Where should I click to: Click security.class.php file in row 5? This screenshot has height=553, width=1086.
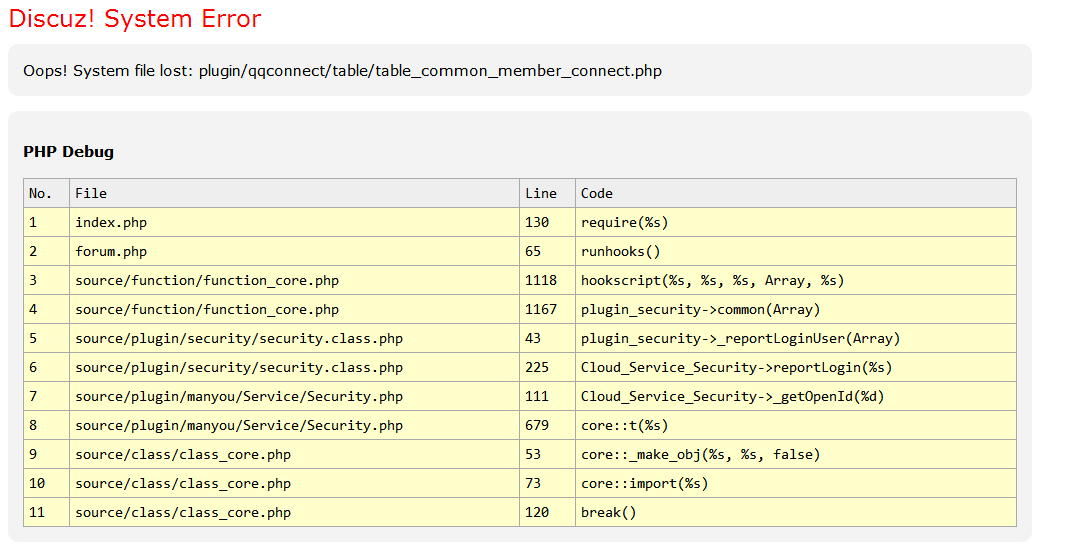coord(294,339)
